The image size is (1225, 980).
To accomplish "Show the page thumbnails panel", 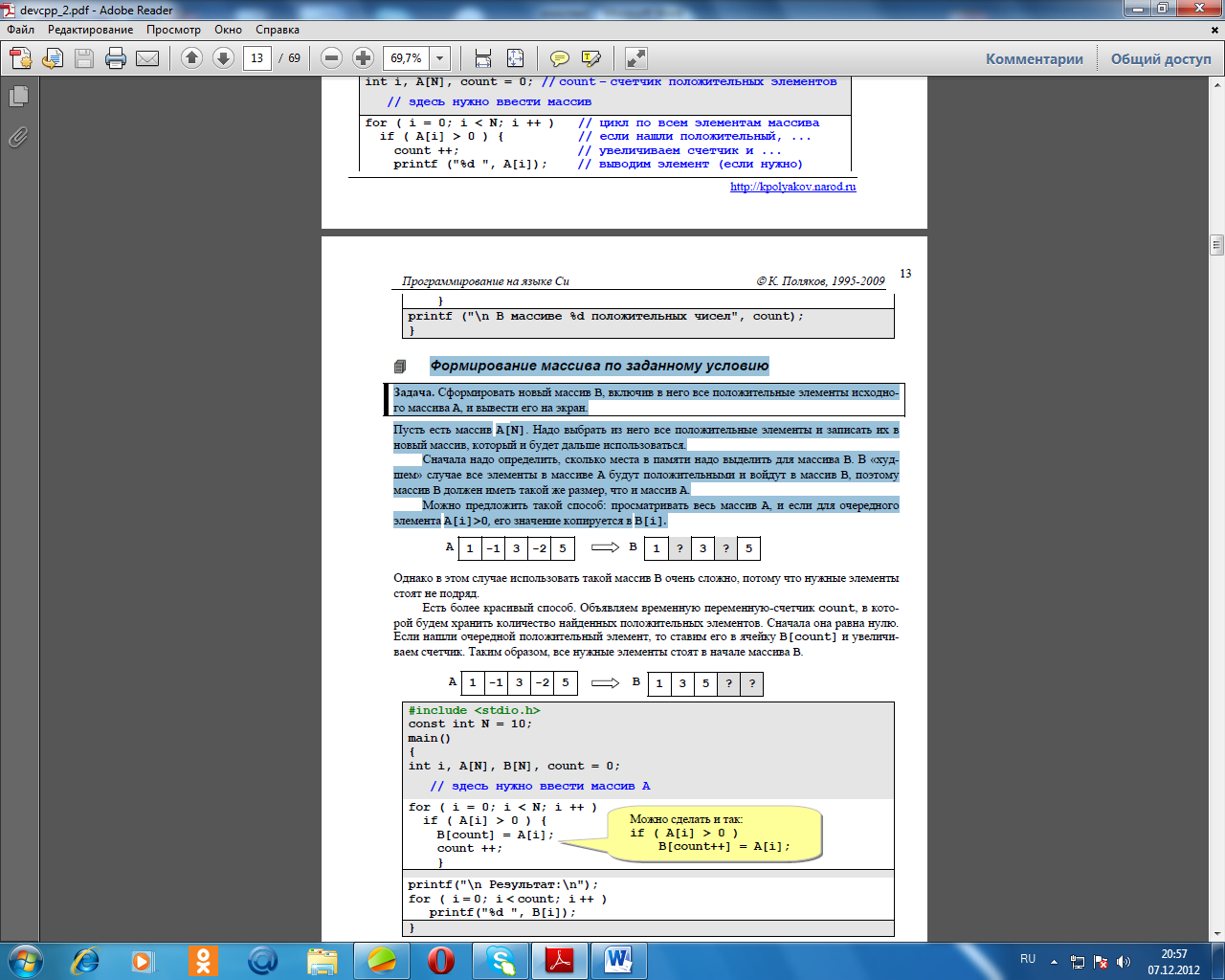I will point(18,96).
